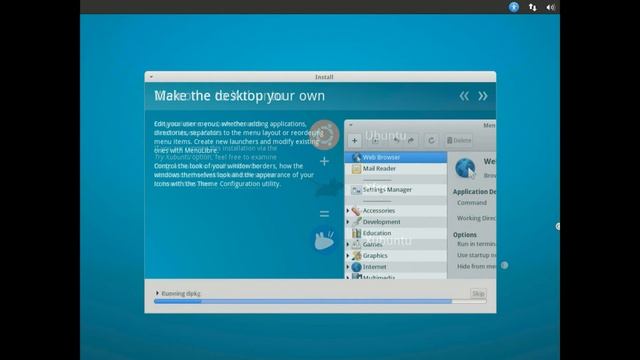Click the installation progress bar

point(320,301)
